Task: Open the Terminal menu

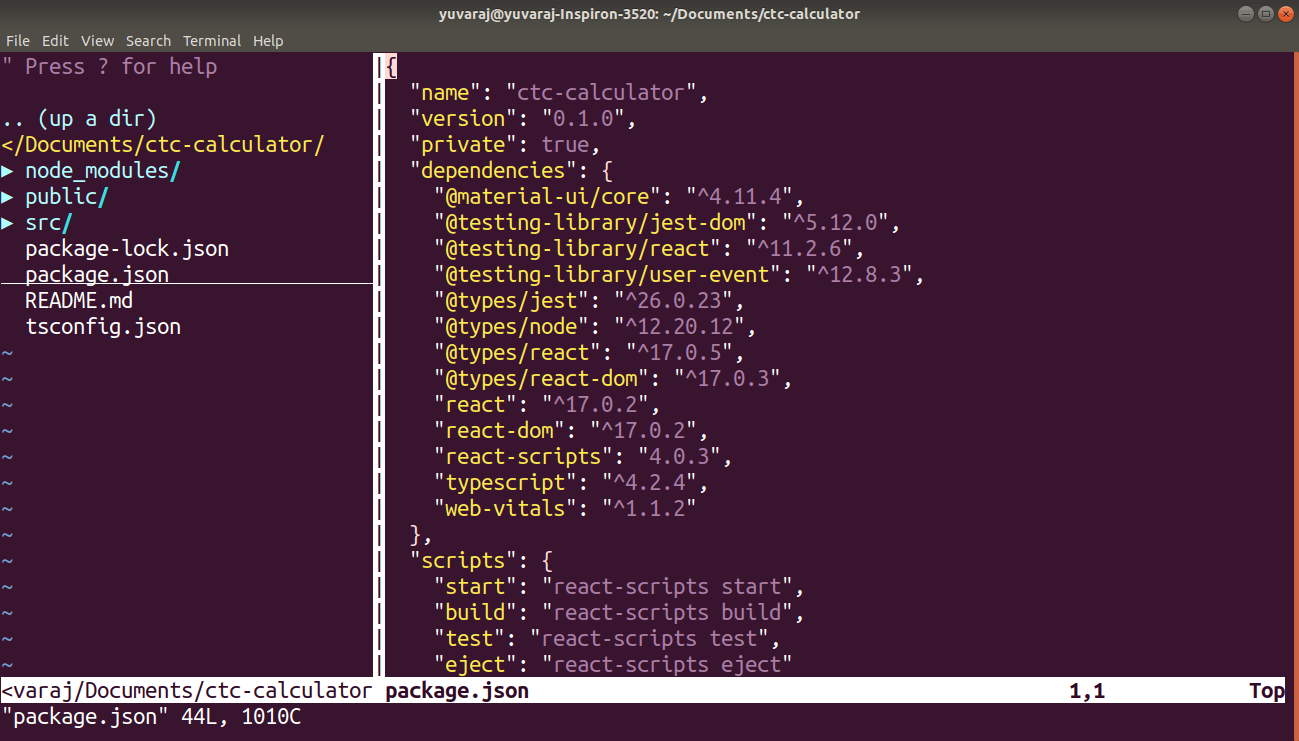Action: pyautogui.click(x=212, y=41)
